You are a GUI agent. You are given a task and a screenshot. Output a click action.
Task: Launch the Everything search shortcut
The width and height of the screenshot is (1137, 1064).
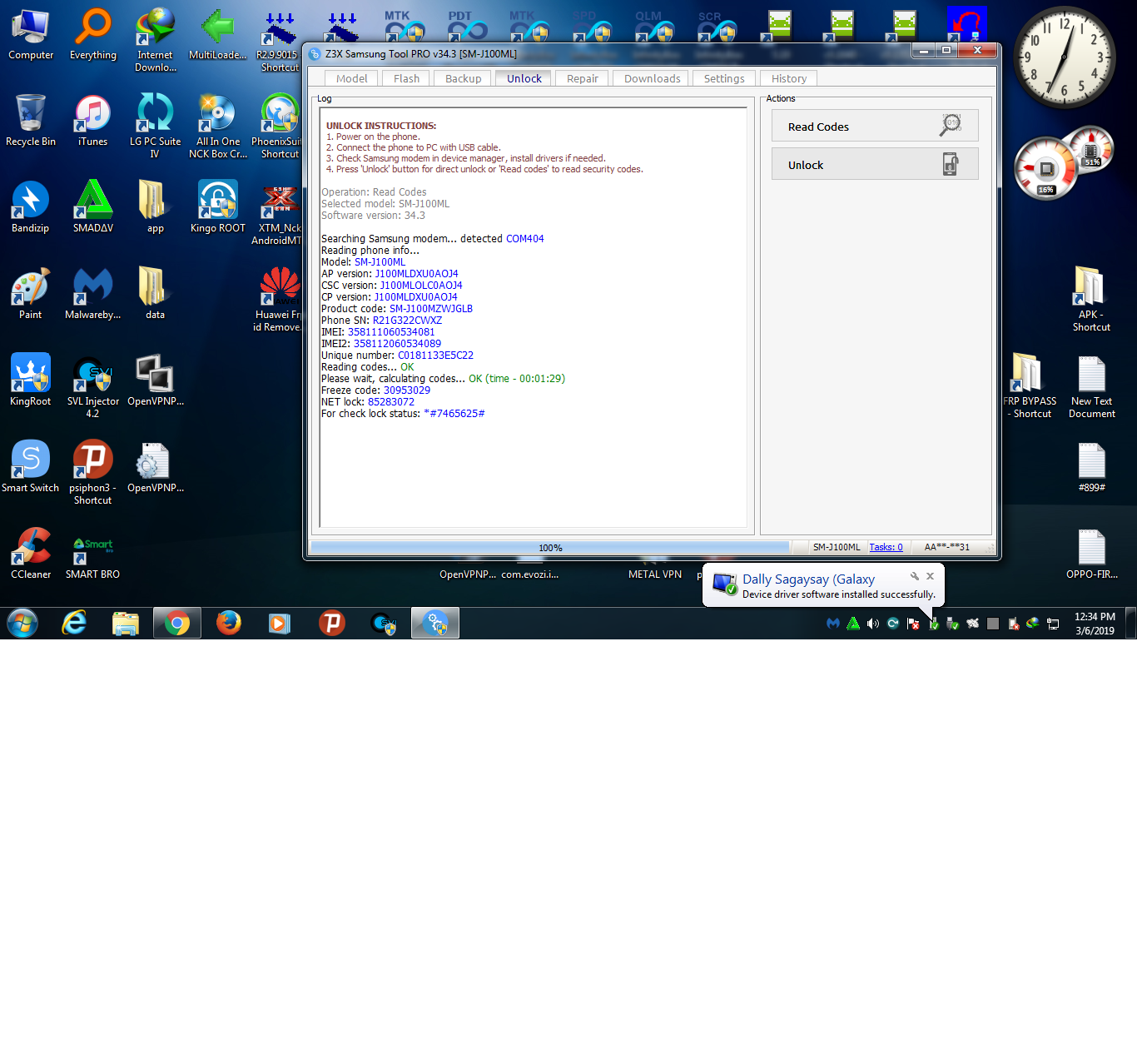93,35
